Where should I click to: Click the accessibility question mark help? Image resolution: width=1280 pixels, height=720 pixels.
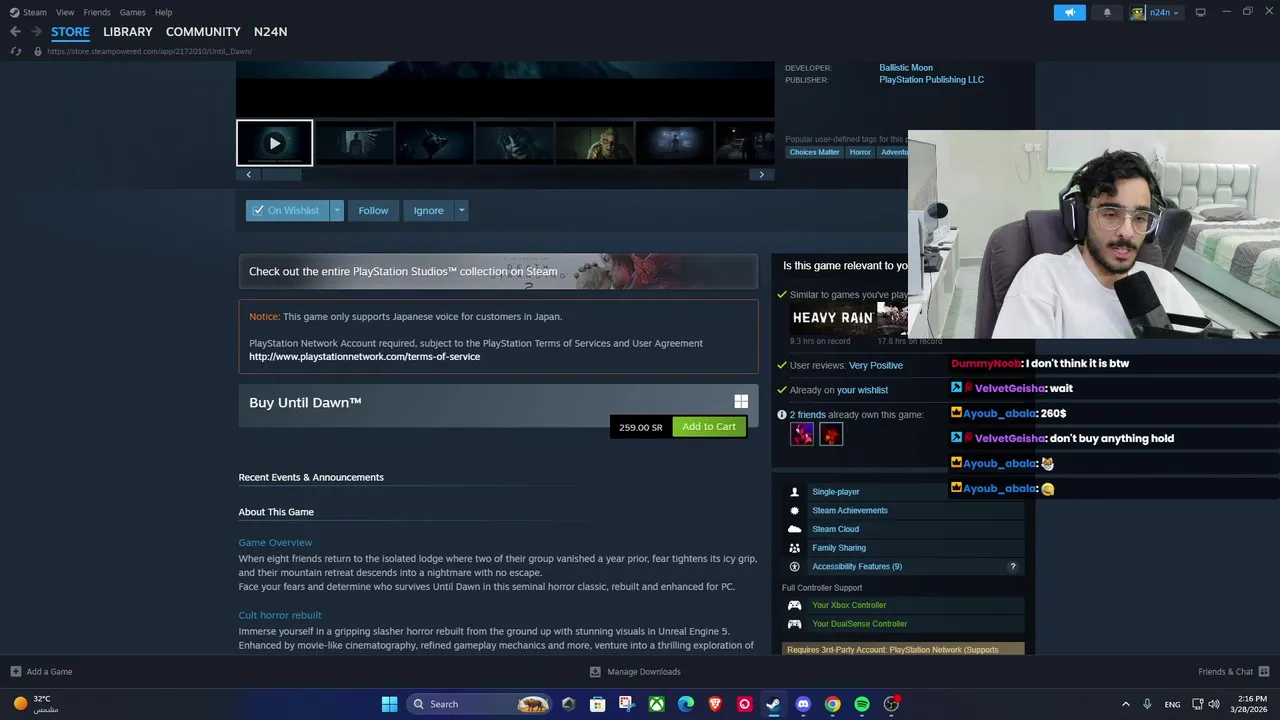[1012, 567]
